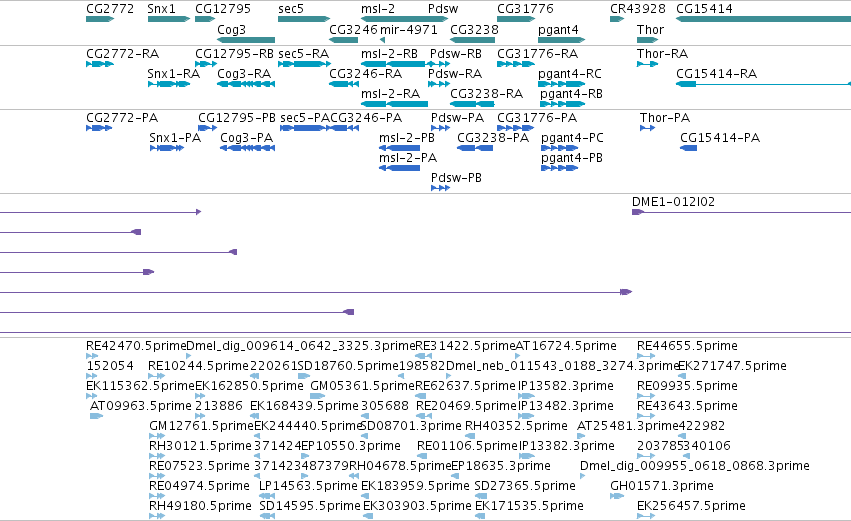Click the DME1-012I02 clone feature

pyautogui.click(x=741, y=212)
